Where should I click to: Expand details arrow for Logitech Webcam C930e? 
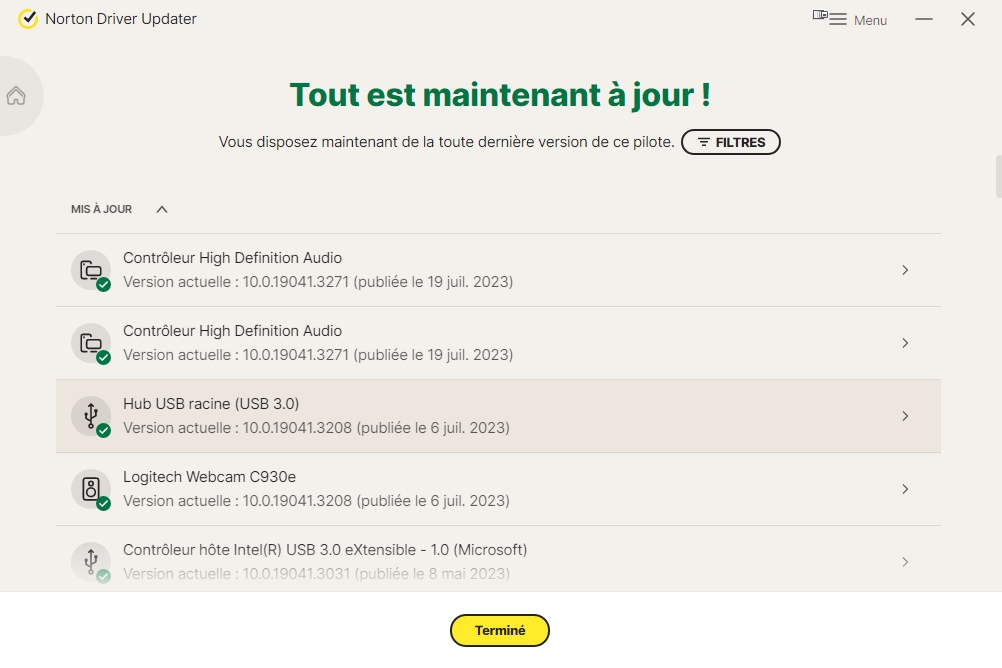click(905, 489)
